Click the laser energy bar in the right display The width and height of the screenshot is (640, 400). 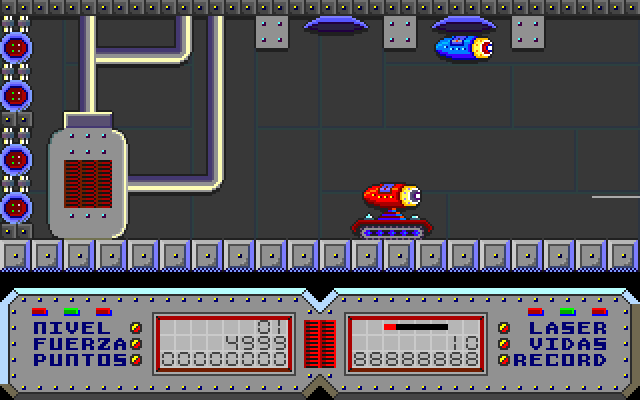(x=416, y=327)
